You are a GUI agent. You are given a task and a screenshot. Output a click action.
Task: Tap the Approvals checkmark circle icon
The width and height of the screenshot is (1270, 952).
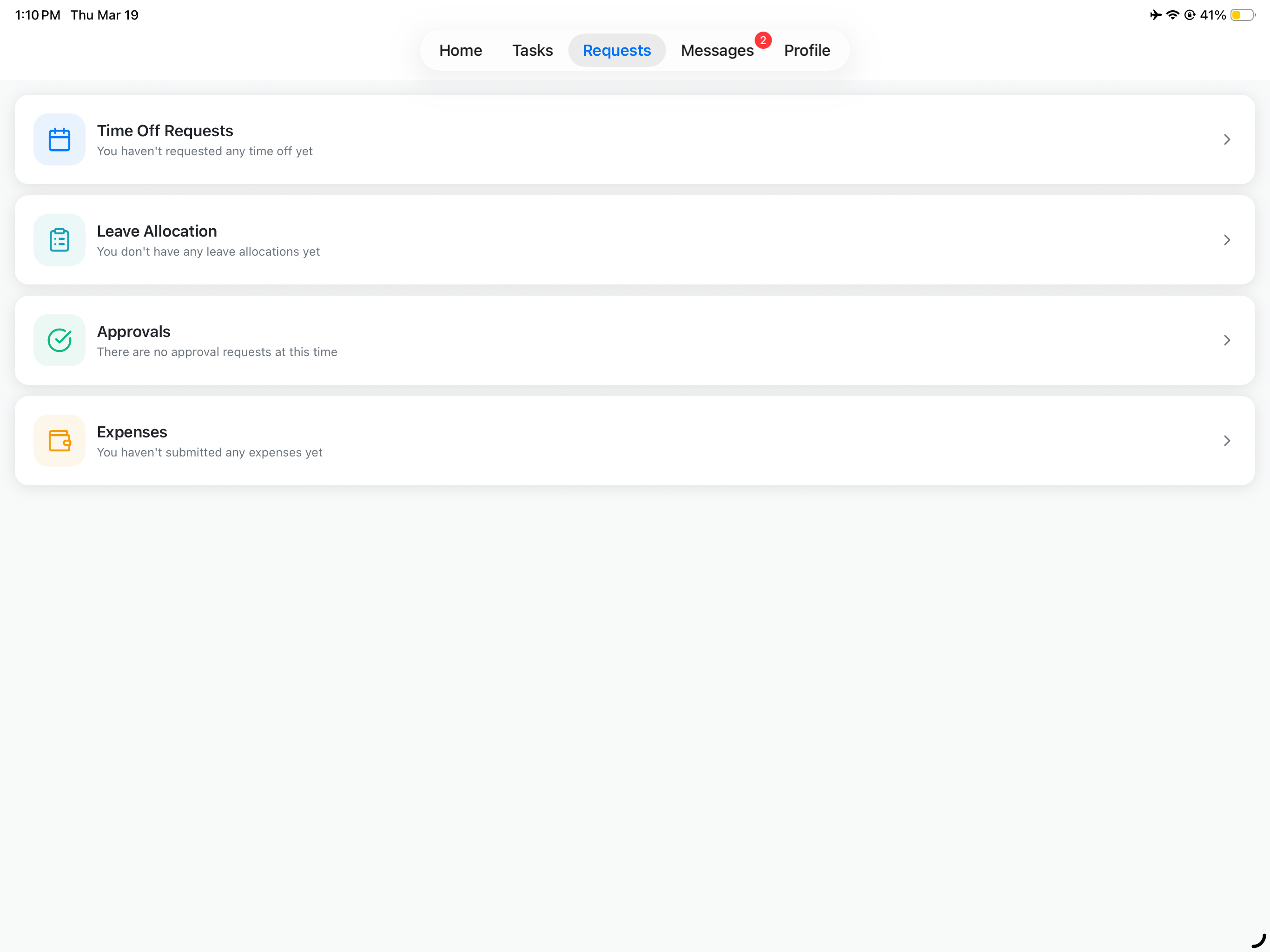tap(59, 340)
